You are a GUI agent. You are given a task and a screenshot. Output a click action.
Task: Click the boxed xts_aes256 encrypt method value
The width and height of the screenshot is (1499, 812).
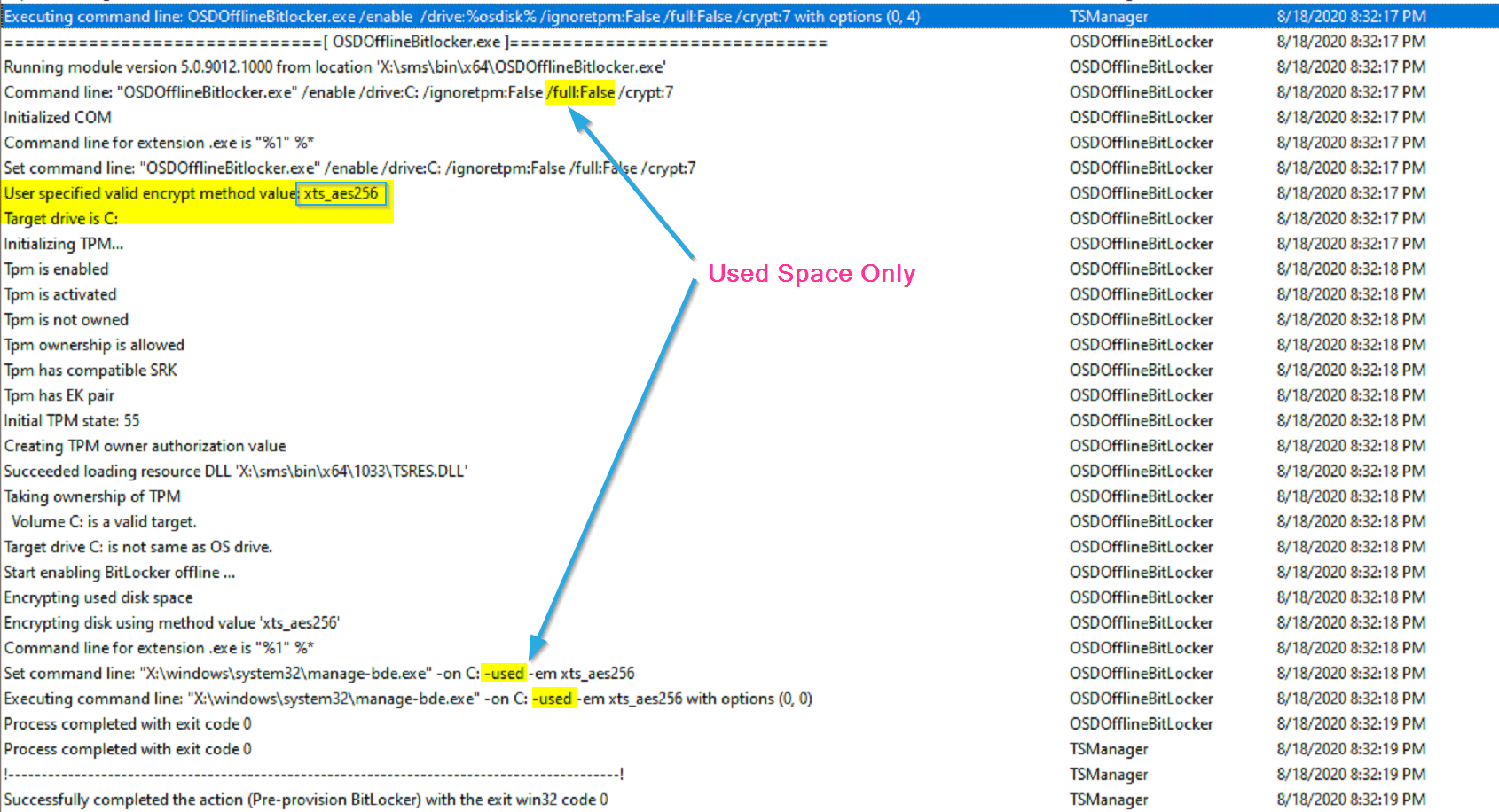[341, 193]
